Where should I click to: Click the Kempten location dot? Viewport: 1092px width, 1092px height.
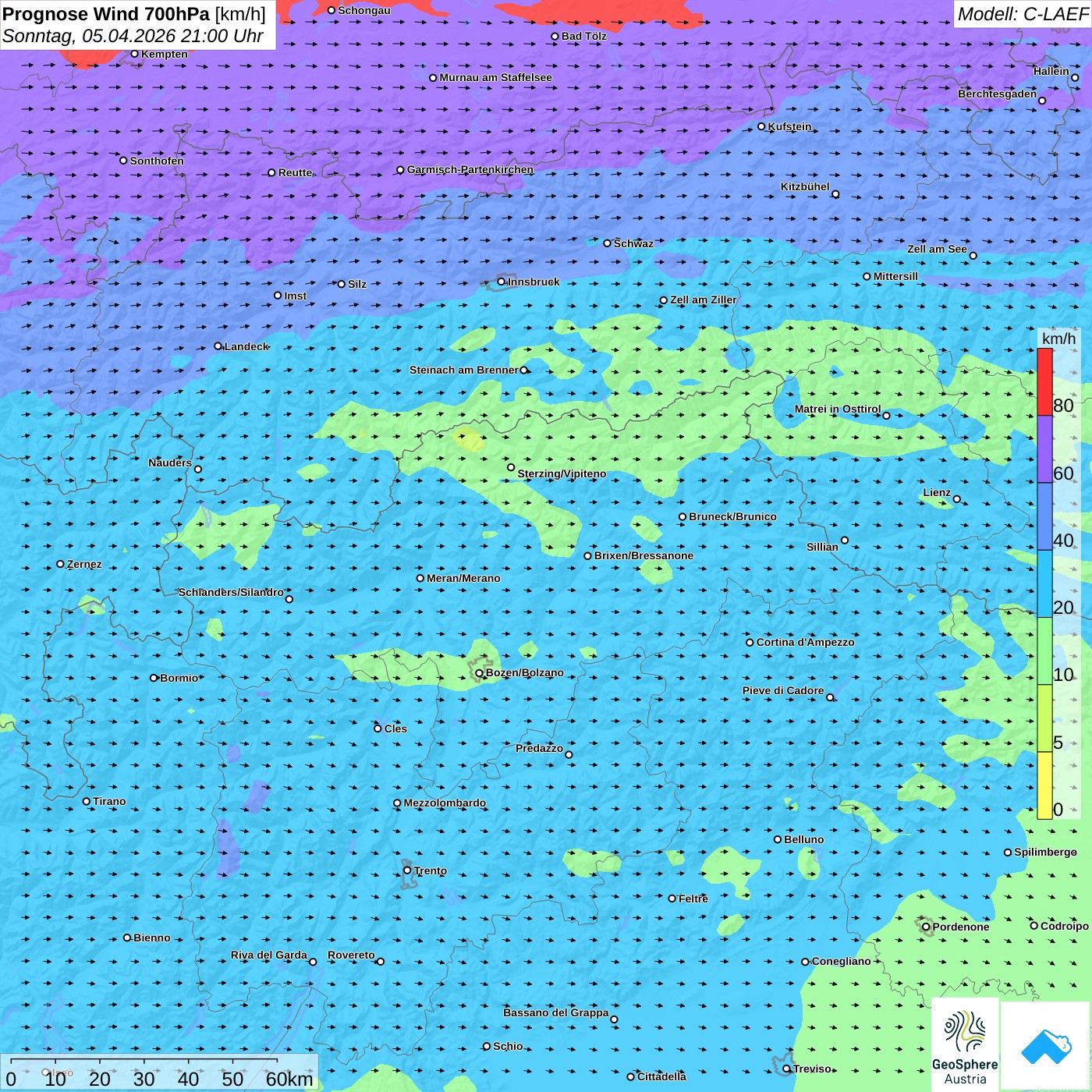point(135,54)
